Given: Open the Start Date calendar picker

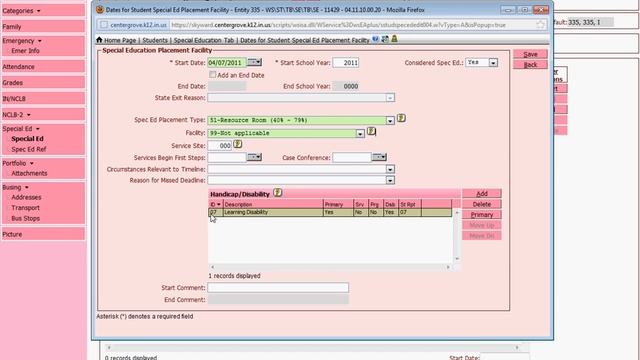Looking at the screenshot, I should 254,62.
